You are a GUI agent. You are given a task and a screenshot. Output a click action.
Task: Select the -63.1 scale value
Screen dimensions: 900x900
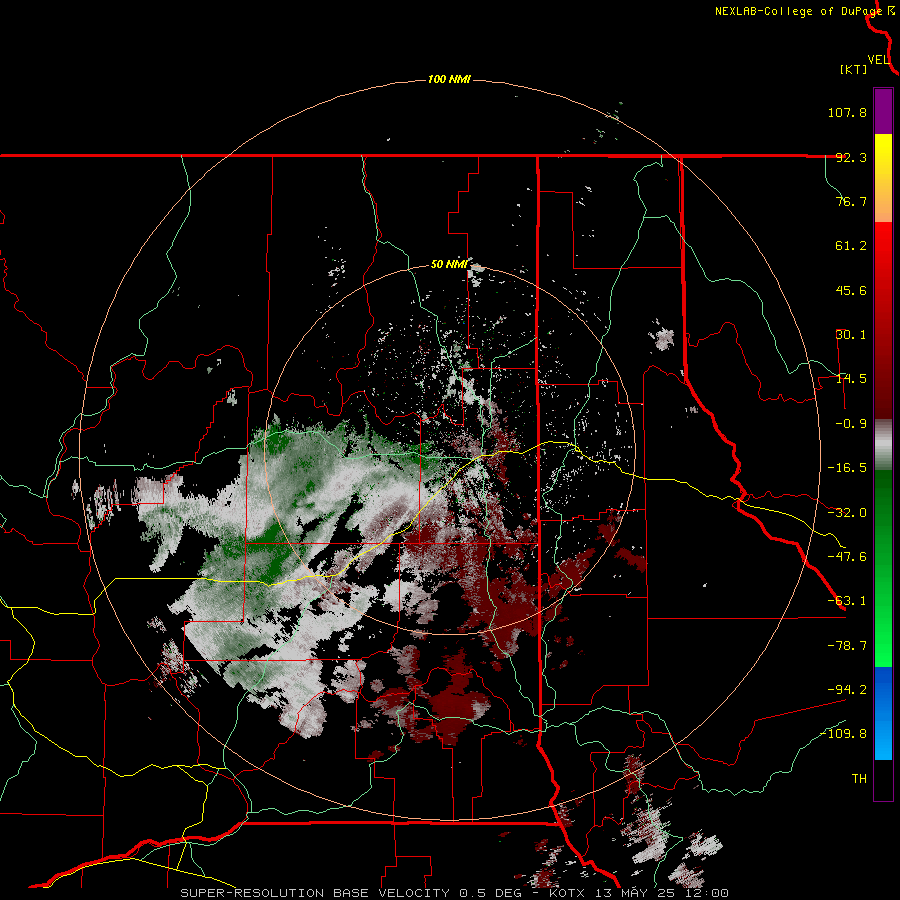tap(847, 601)
